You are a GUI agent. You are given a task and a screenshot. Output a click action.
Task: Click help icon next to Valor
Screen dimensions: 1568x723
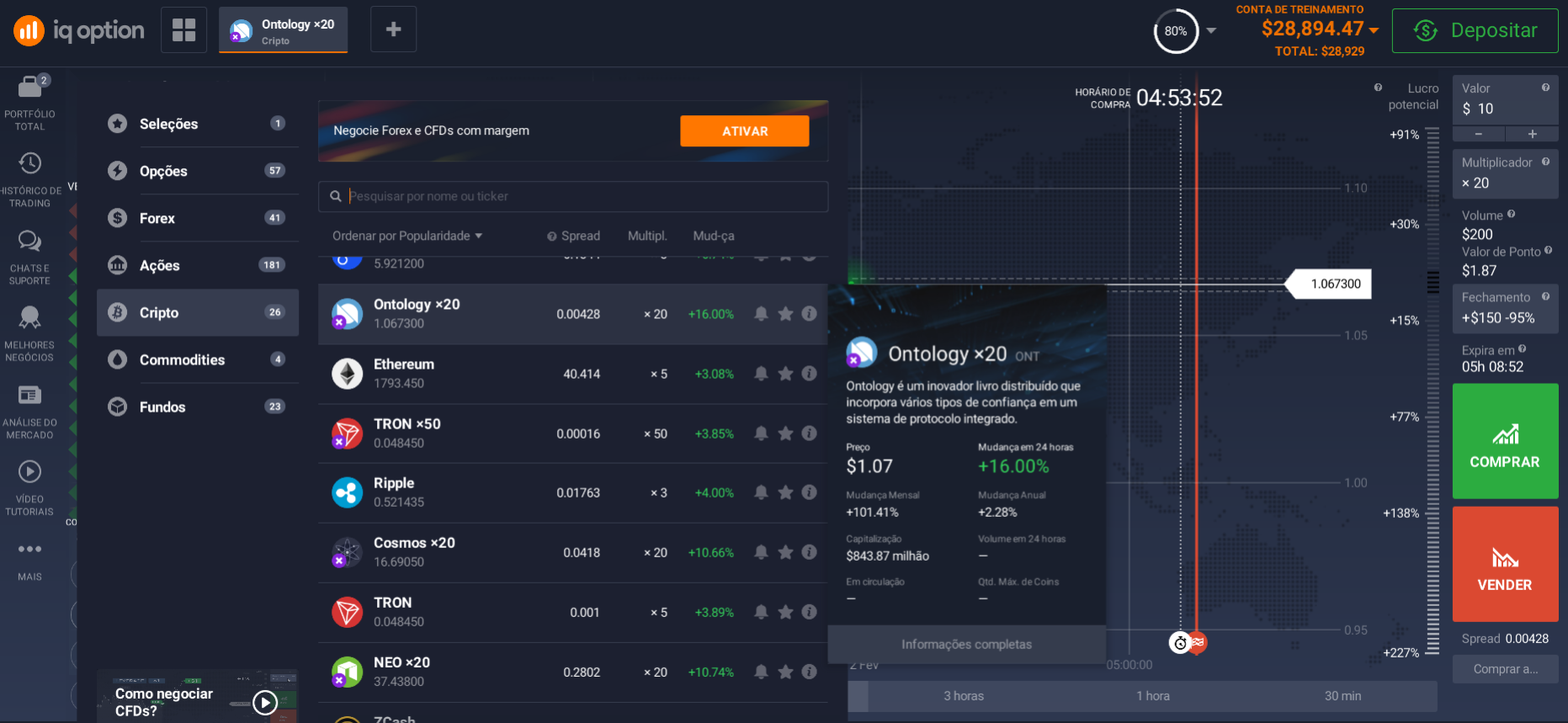(x=1545, y=88)
